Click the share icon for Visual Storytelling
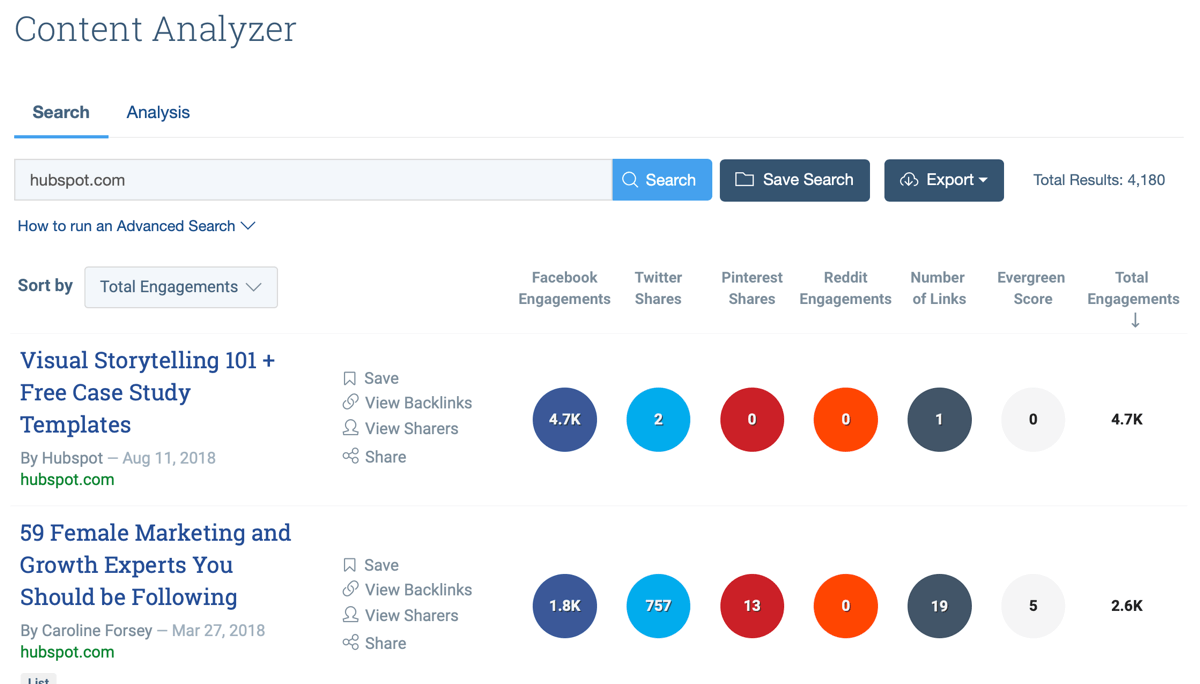The height and width of the screenshot is (684, 1200). point(350,456)
